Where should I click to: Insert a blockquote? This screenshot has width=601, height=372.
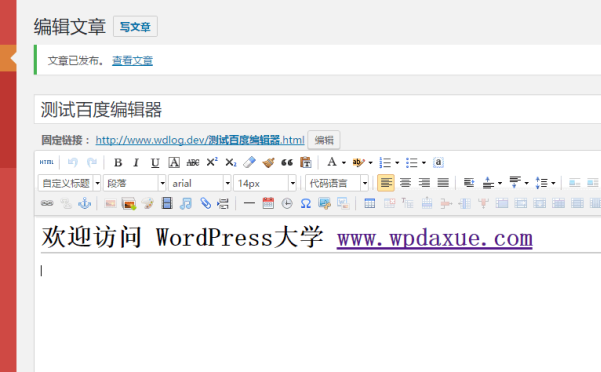(x=287, y=162)
